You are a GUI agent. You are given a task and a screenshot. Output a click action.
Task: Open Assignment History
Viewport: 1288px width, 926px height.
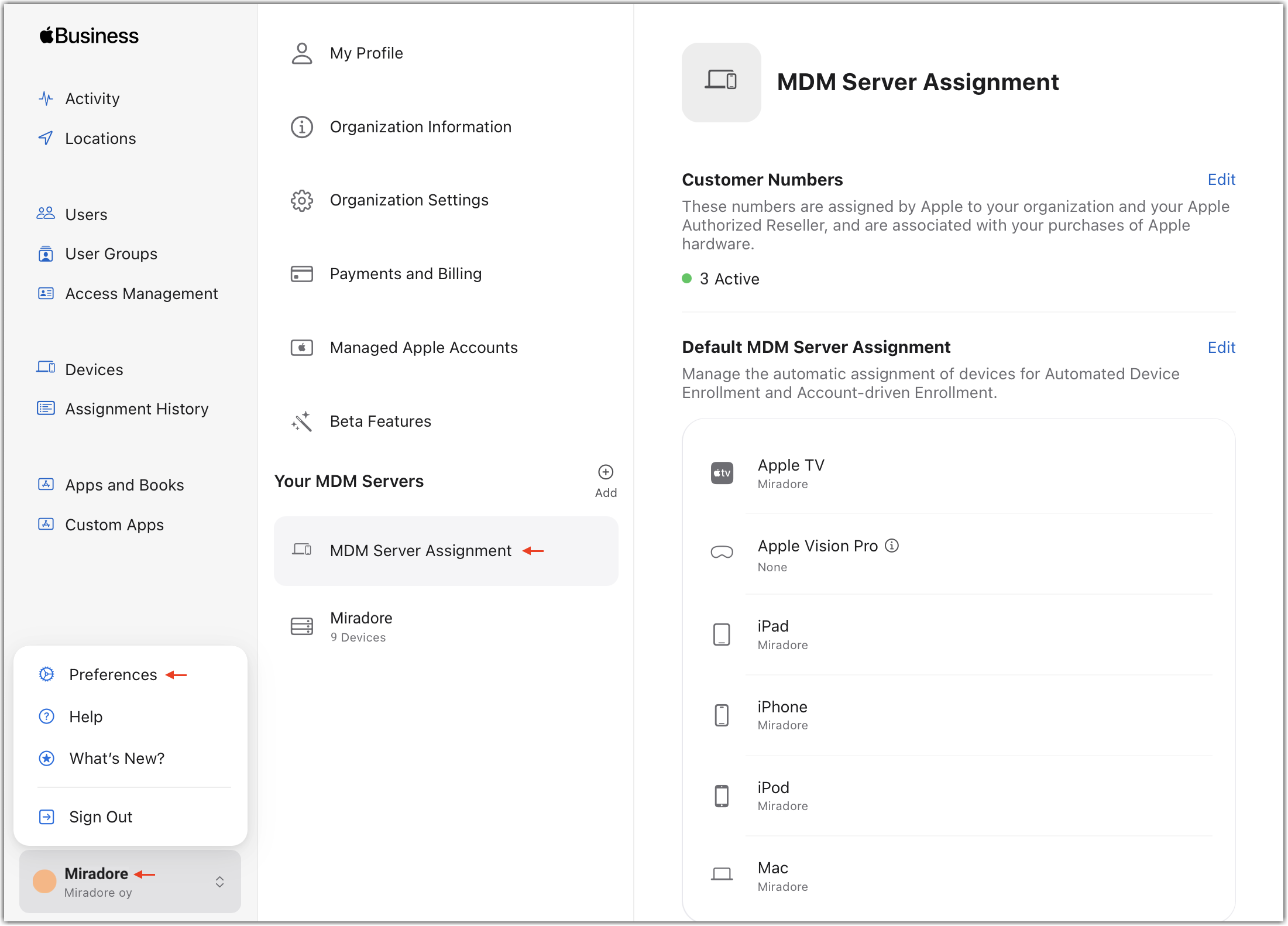coord(136,409)
